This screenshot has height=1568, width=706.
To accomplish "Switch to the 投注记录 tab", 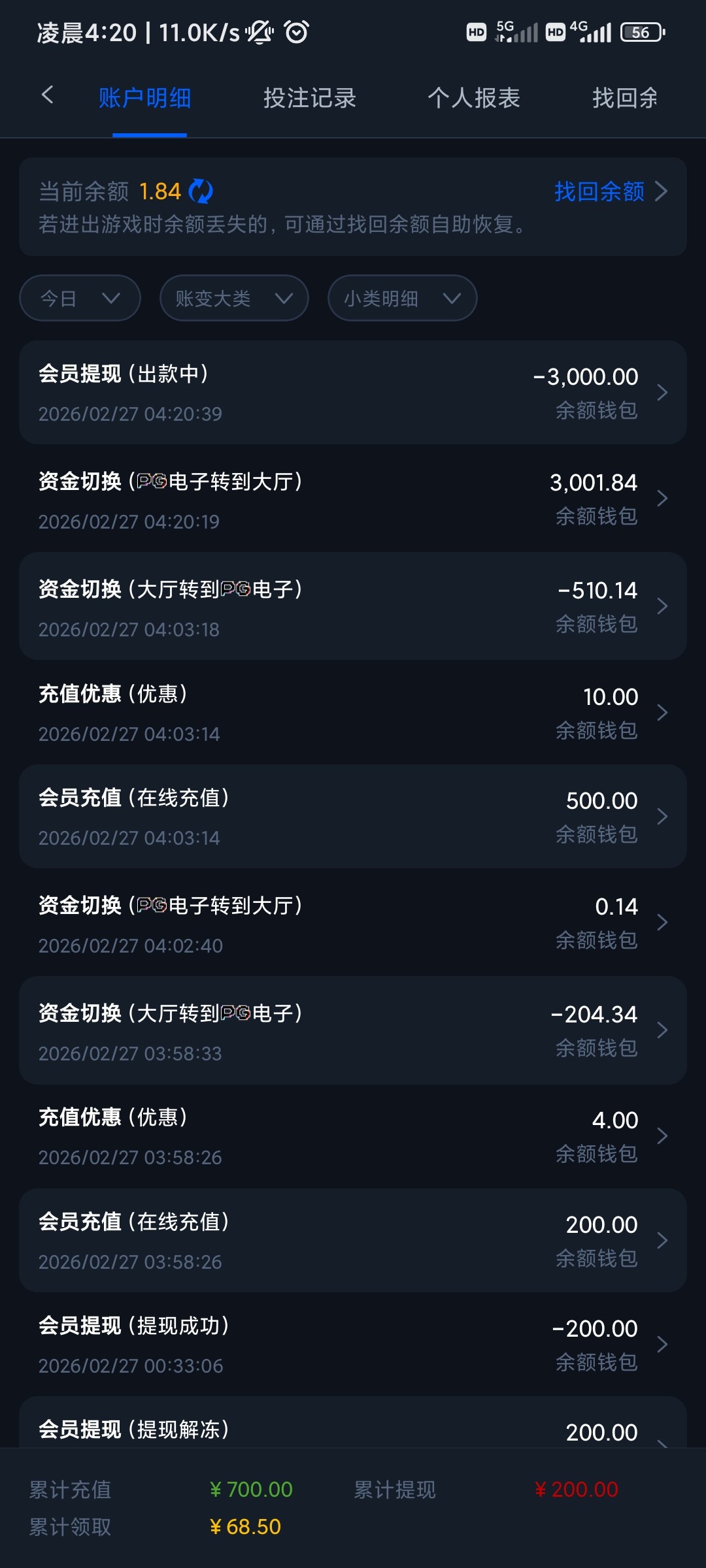I will coord(310,99).
